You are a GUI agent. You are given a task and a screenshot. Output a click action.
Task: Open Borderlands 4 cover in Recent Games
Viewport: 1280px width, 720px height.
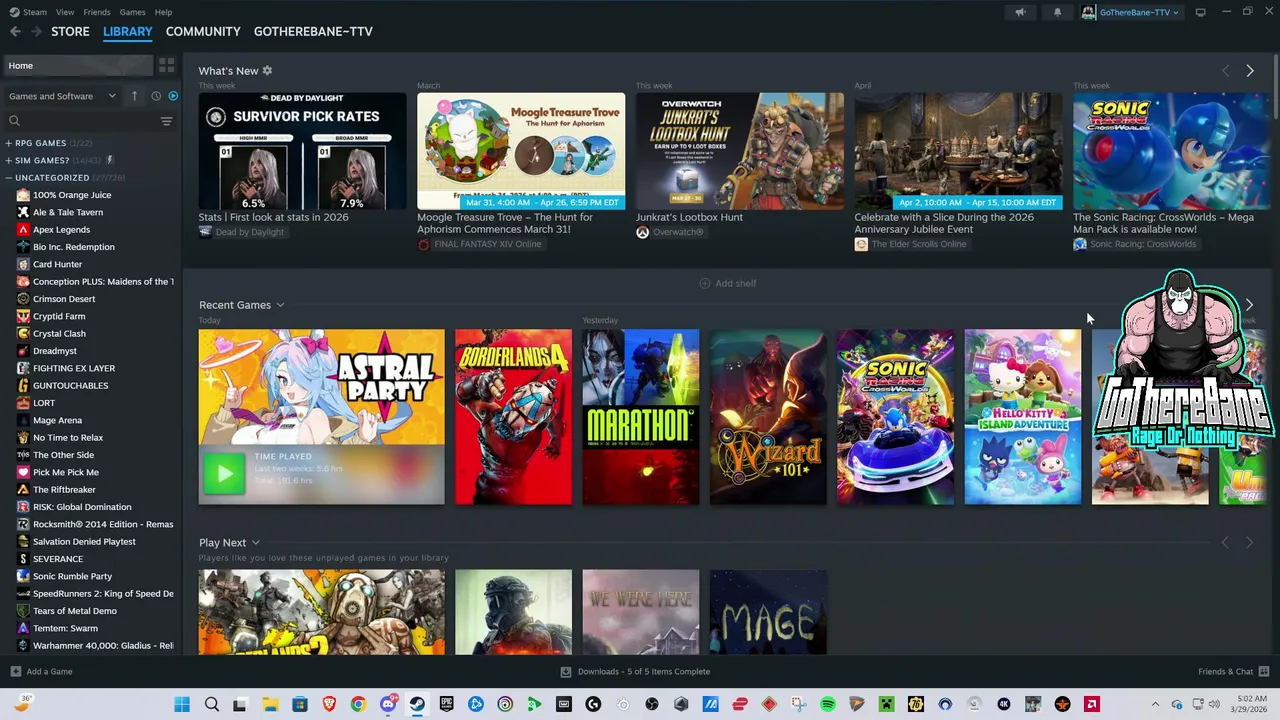[x=514, y=417]
